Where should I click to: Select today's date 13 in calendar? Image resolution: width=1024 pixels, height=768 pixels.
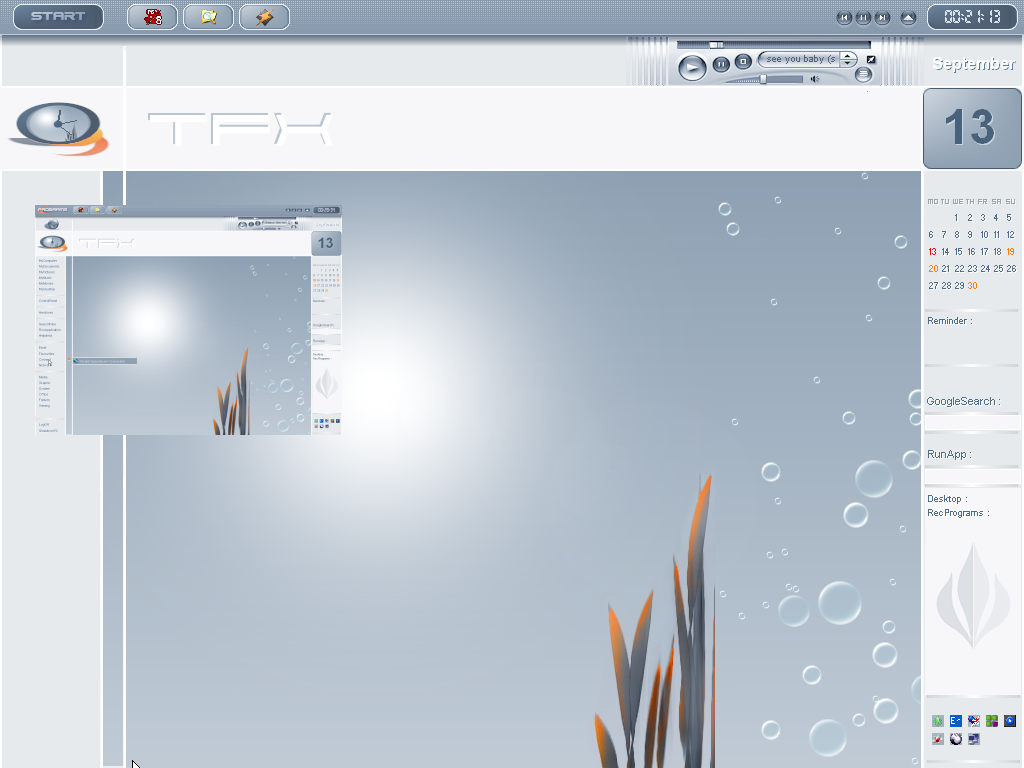tap(932, 251)
